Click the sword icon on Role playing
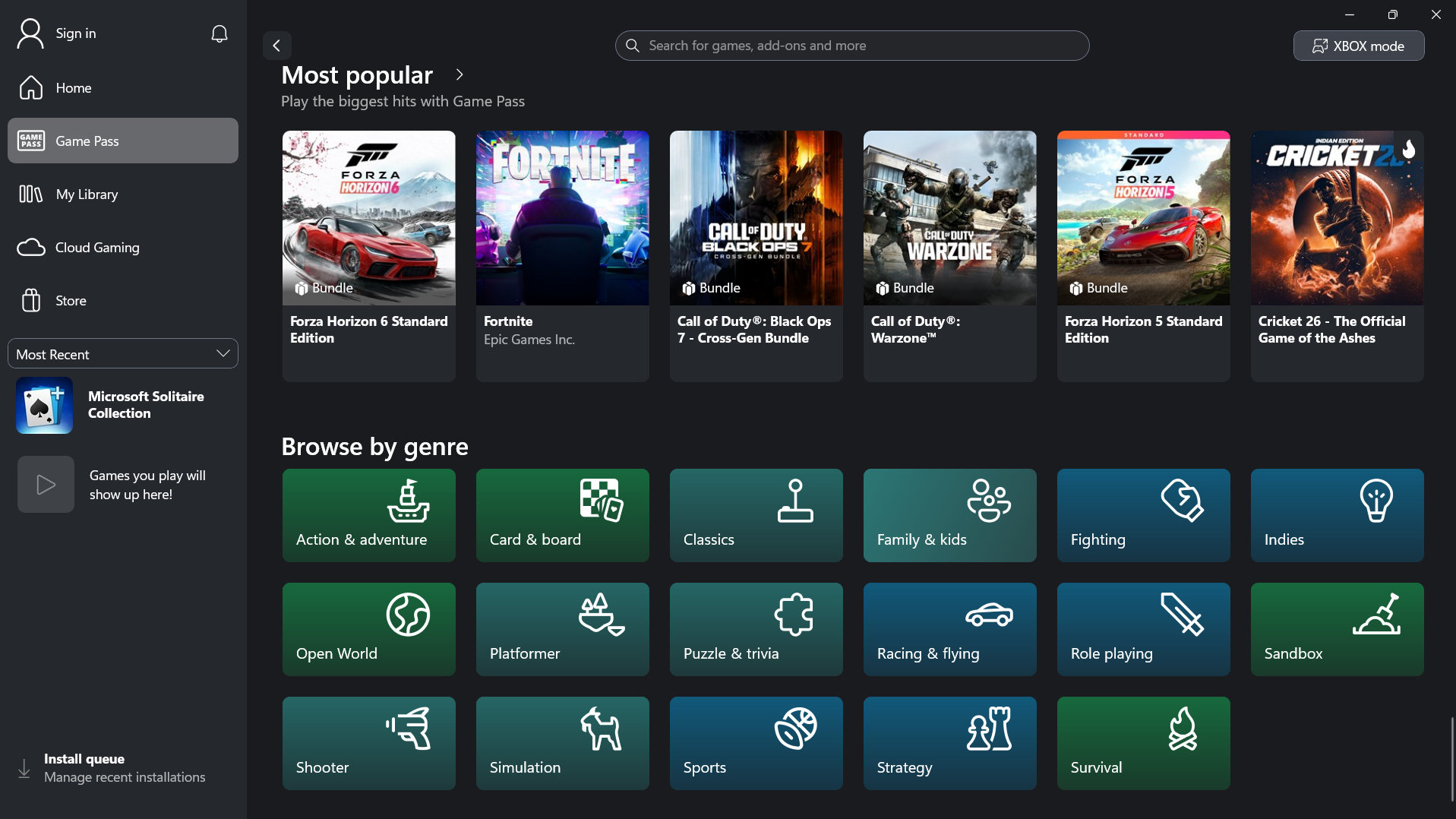This screenshot has width=1456, height=819. [x=1183, y=615]
